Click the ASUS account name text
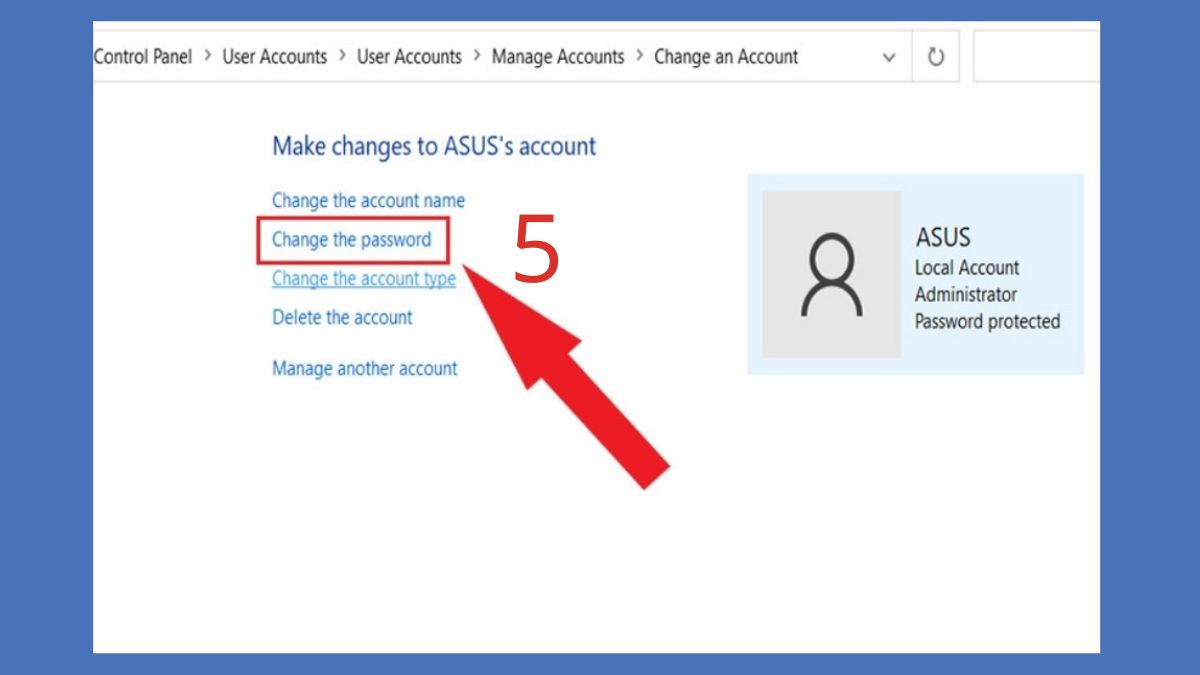 pos(943,238)
